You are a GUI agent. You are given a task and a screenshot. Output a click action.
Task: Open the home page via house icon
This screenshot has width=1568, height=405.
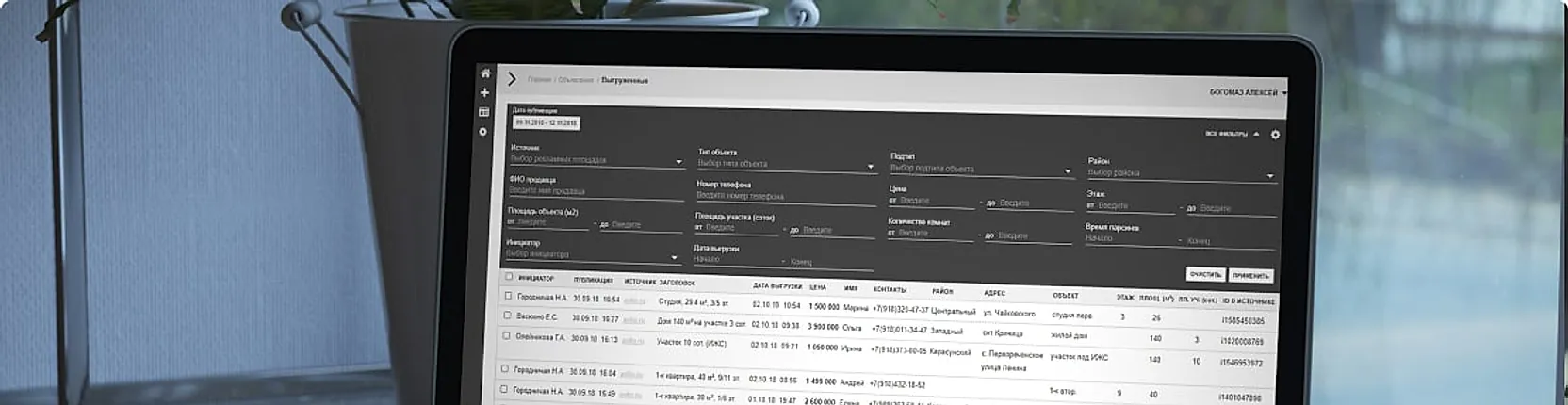[x=485, y=73]
